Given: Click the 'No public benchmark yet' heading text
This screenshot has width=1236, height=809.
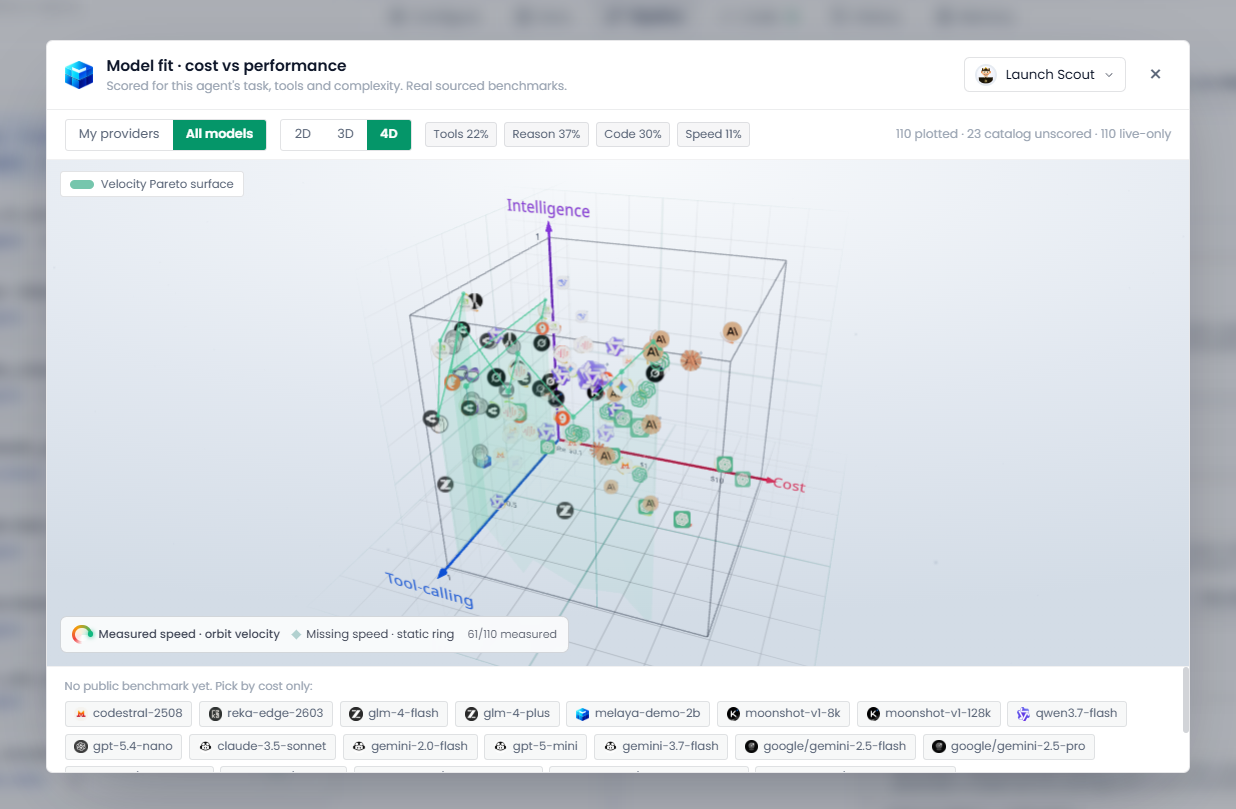Looking at the screenshot, I should point(188,686).
